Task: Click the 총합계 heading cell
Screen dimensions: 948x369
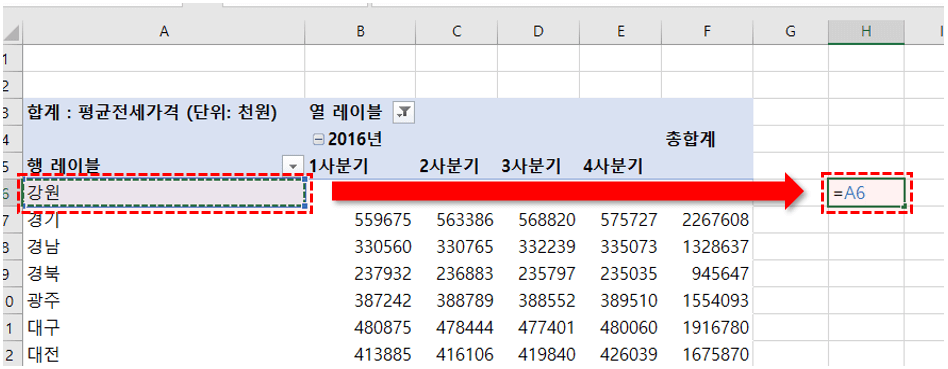Action: [x=690, y=140]
